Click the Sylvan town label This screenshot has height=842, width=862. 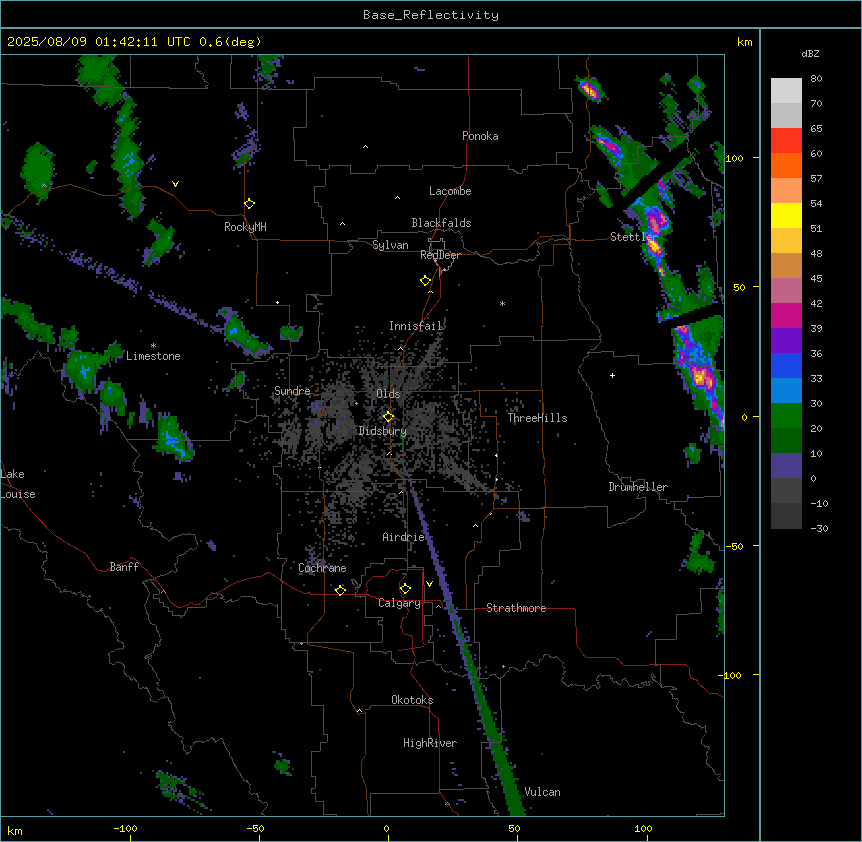click(x=390, y=245)
